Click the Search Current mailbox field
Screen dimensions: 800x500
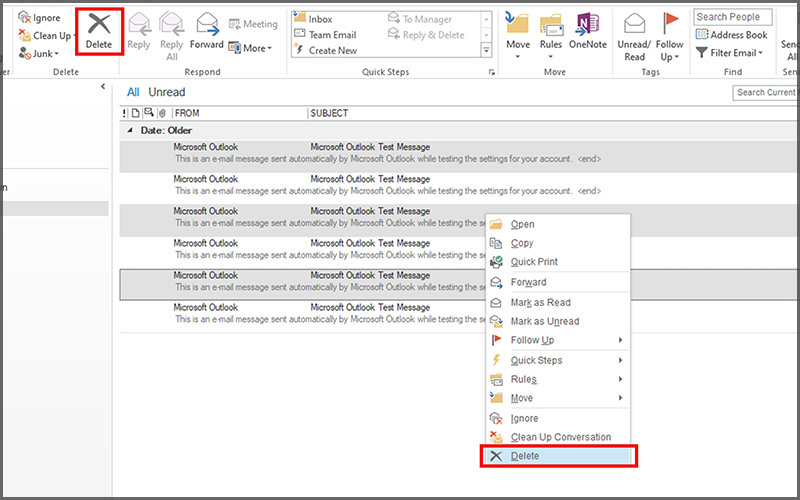tap(765, 92)
